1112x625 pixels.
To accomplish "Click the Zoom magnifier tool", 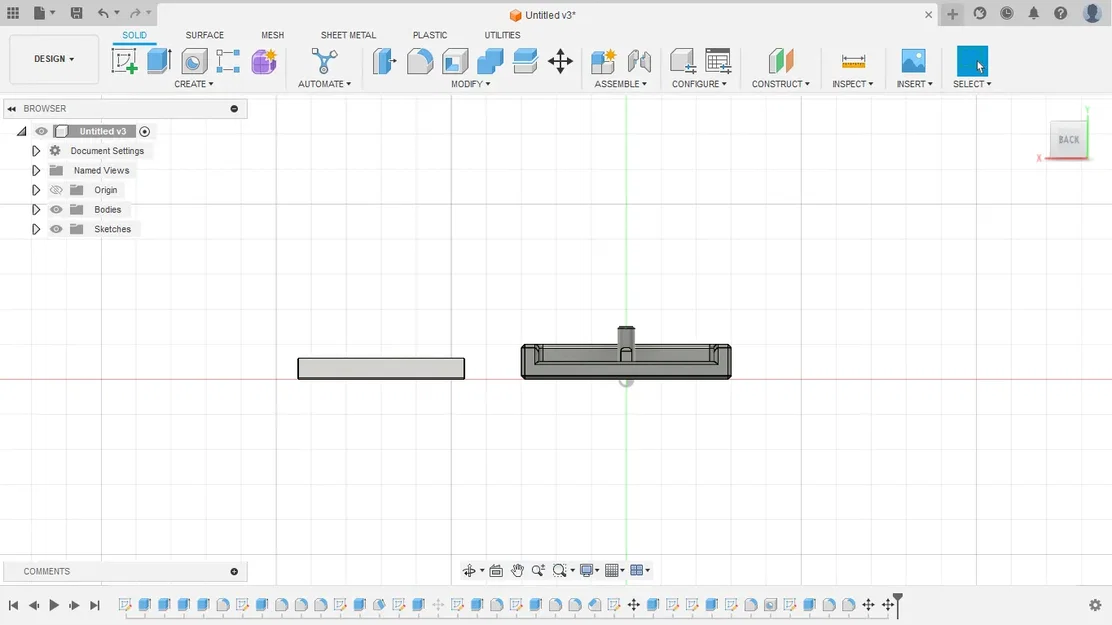I will point(538,570).
